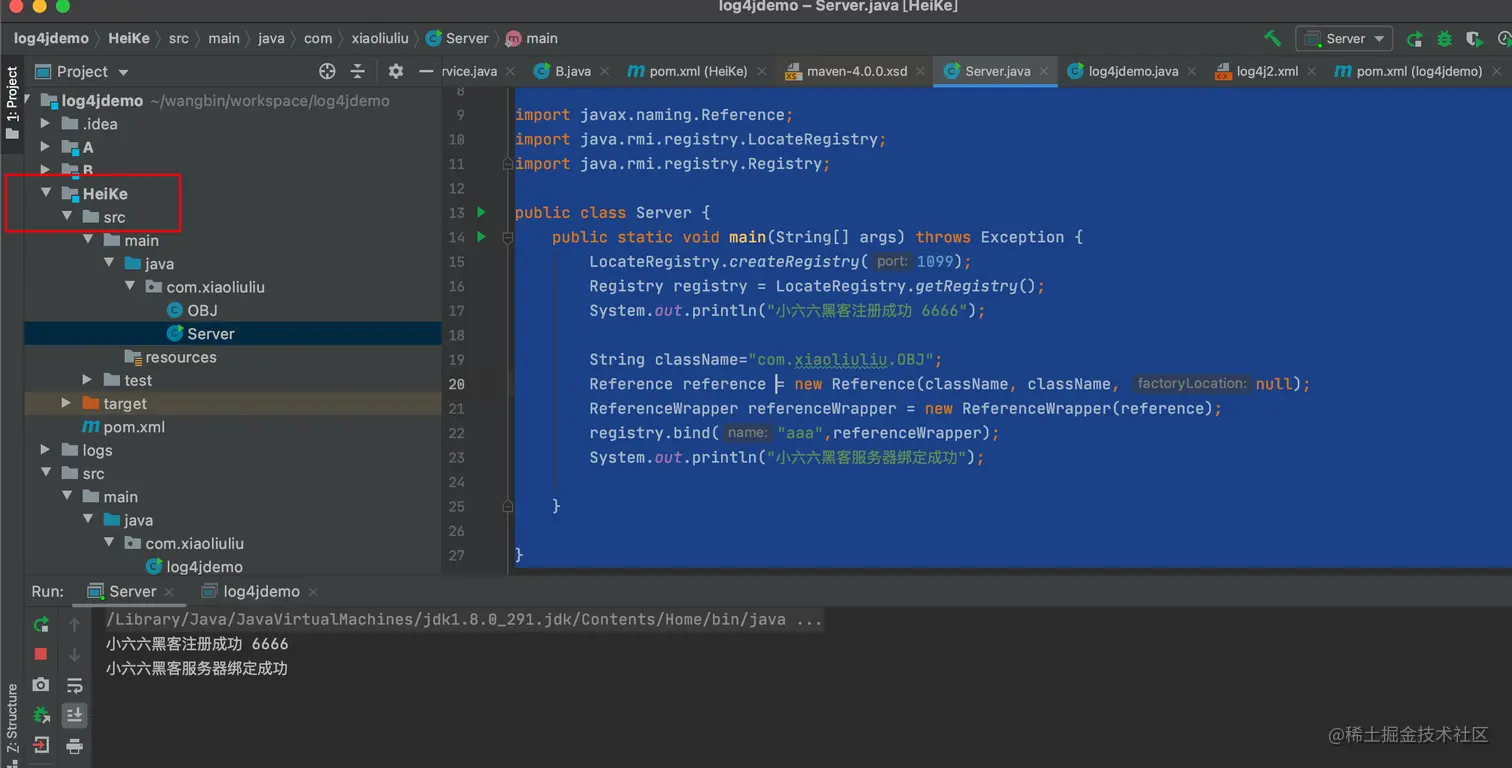Expand the logs folder
The width and height of the screenshot is (1512, 768).
[x=46, y=451]
